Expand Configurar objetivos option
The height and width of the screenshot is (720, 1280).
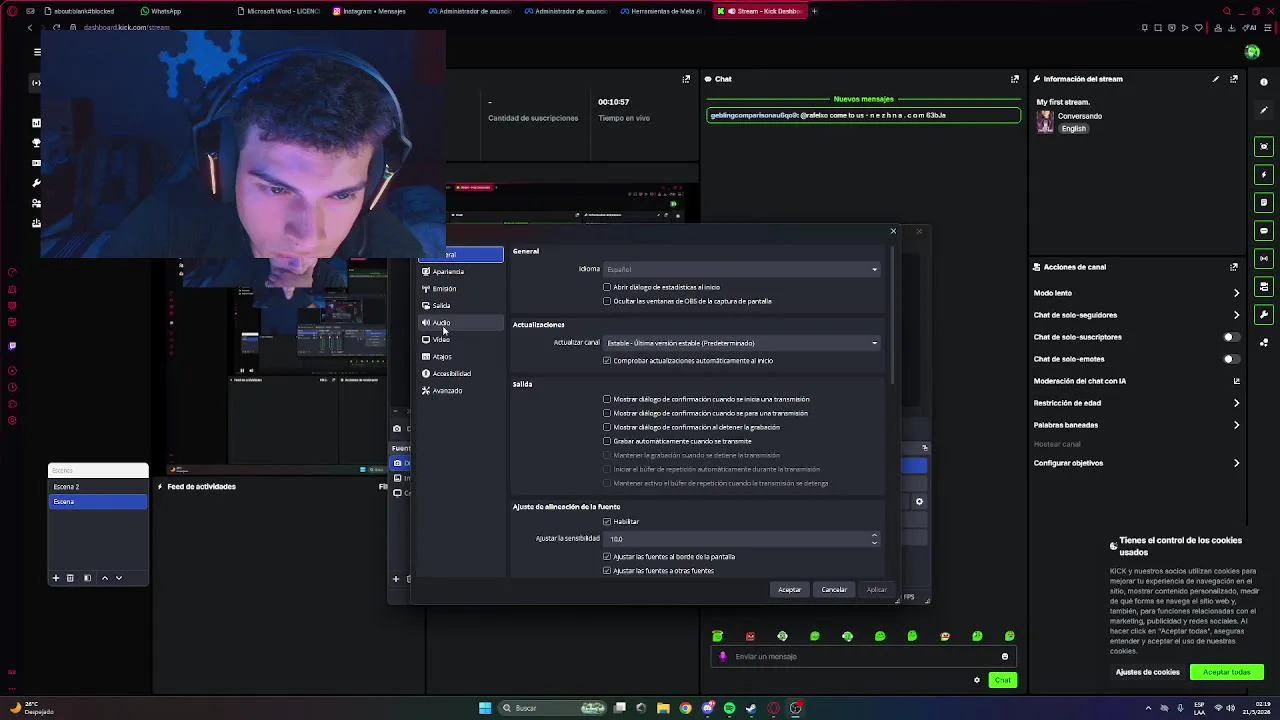pos(1236,463)
